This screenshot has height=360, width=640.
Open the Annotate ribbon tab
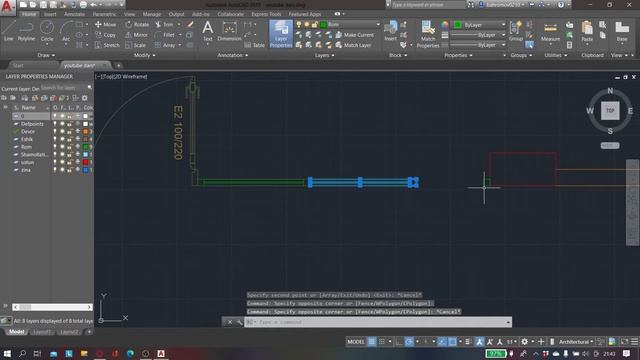tap(74, 14)
